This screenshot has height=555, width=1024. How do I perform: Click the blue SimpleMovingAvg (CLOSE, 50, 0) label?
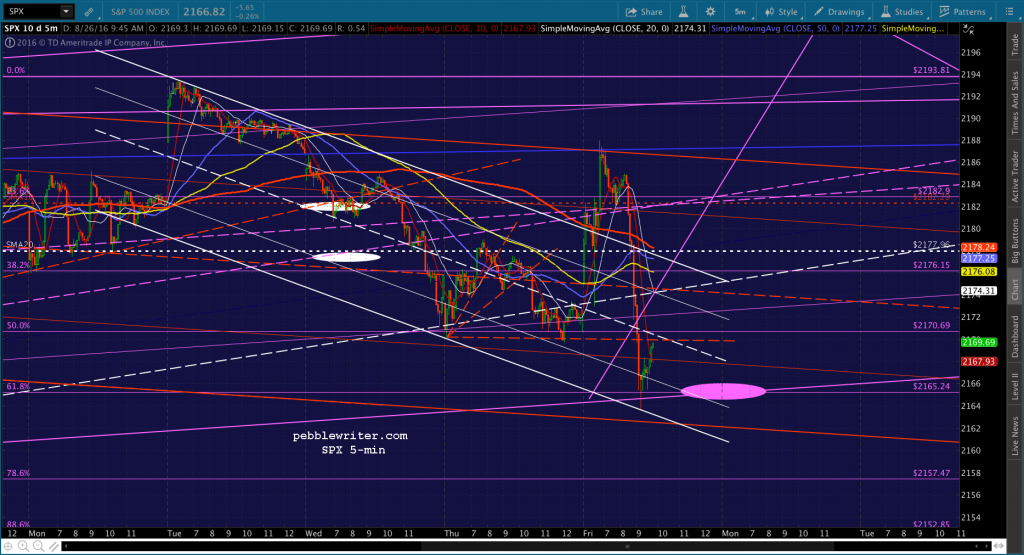775,29
